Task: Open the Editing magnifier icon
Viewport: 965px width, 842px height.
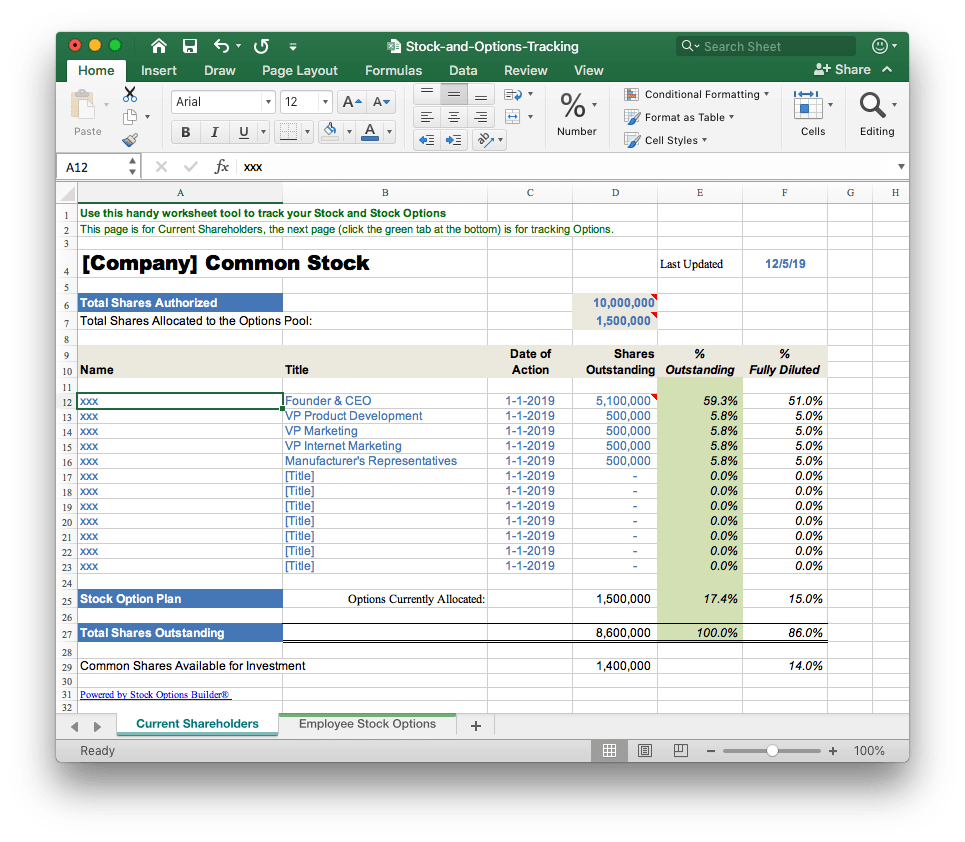Action: click(x=872, y=105)
